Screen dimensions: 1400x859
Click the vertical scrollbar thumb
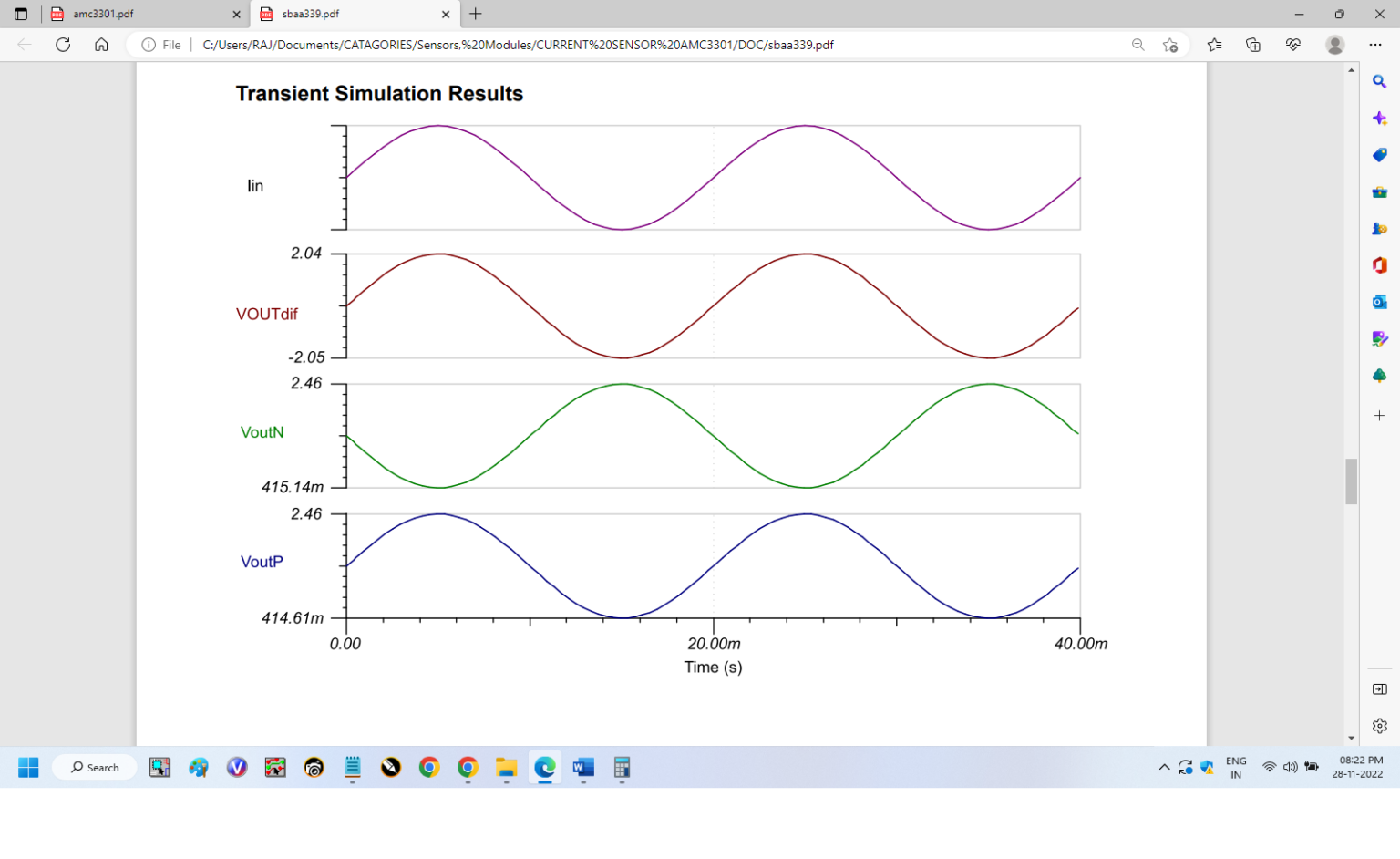point(1351,481)
